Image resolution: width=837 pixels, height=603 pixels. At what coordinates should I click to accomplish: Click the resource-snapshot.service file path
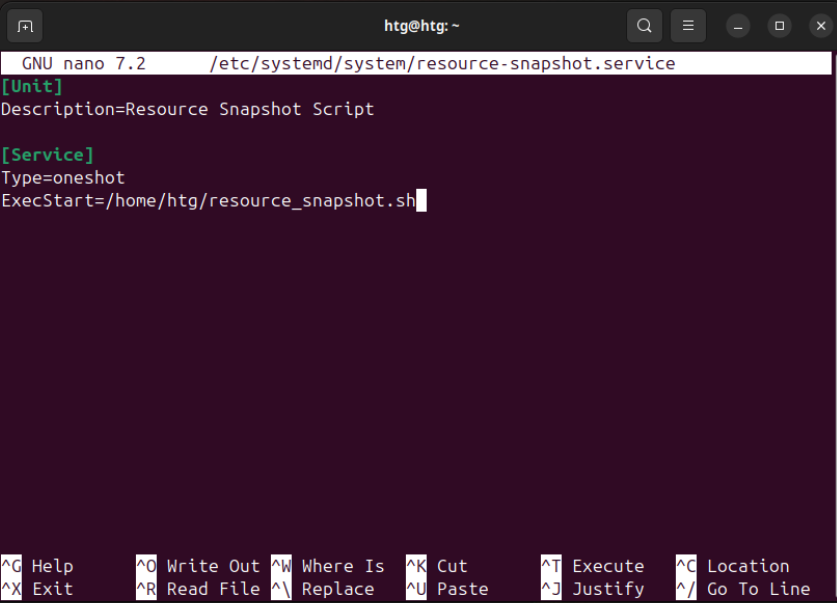click(443, 64)
